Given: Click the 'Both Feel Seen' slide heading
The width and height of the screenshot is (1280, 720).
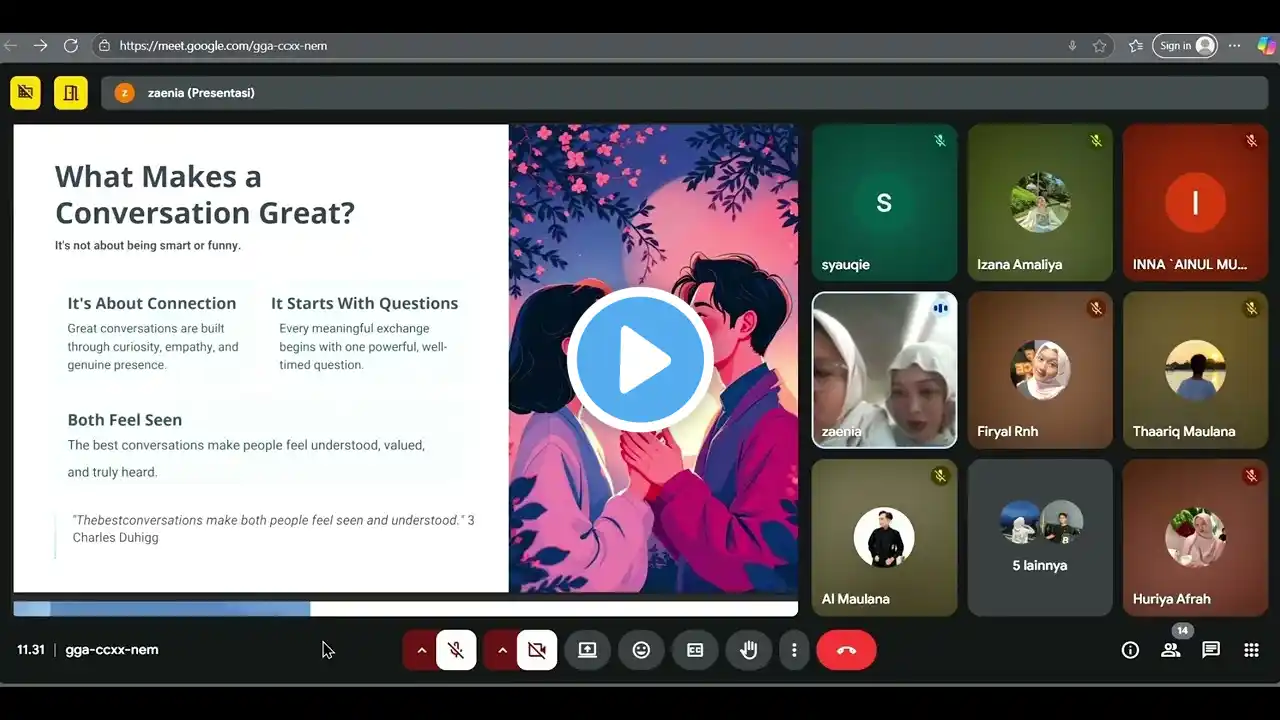Looking at the screenshot, I should (x=125, y=420).
